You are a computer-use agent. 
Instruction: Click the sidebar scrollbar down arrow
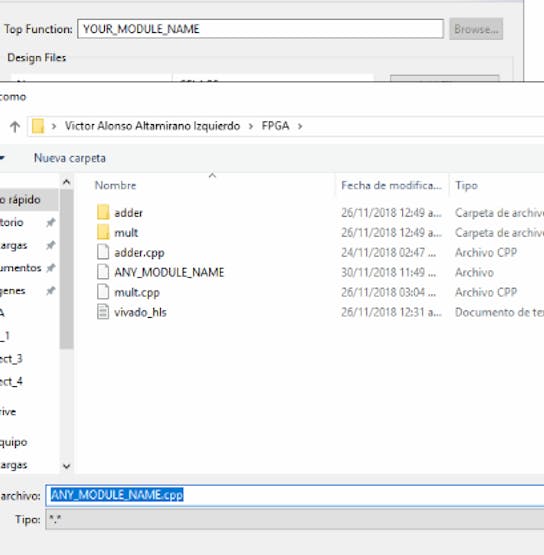click(67, 466)
